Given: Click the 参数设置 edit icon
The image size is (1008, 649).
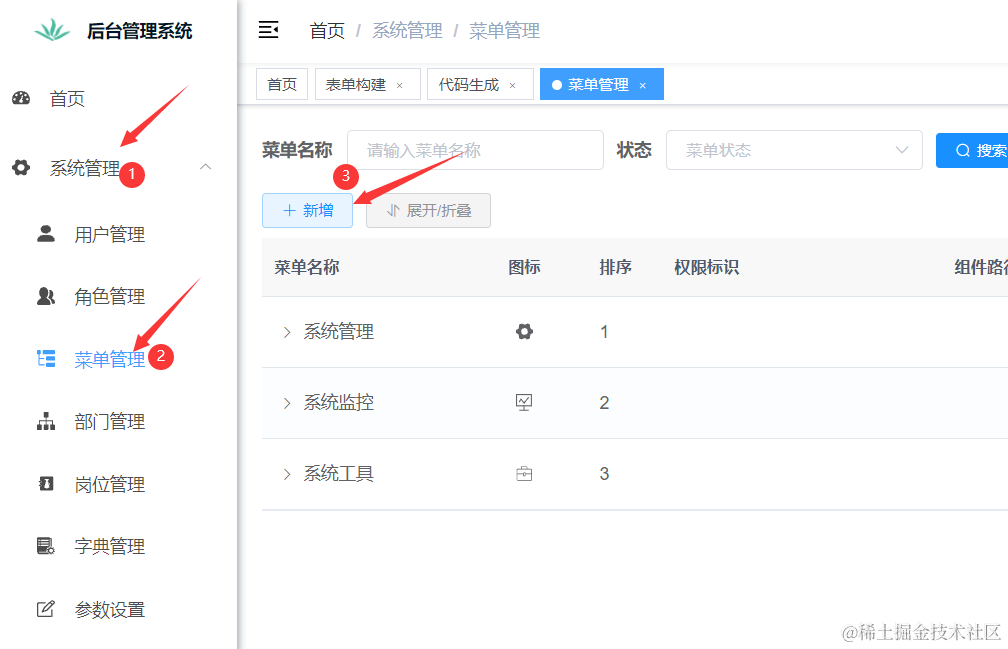Looking at the screenshot, I should tap(46, 609).
